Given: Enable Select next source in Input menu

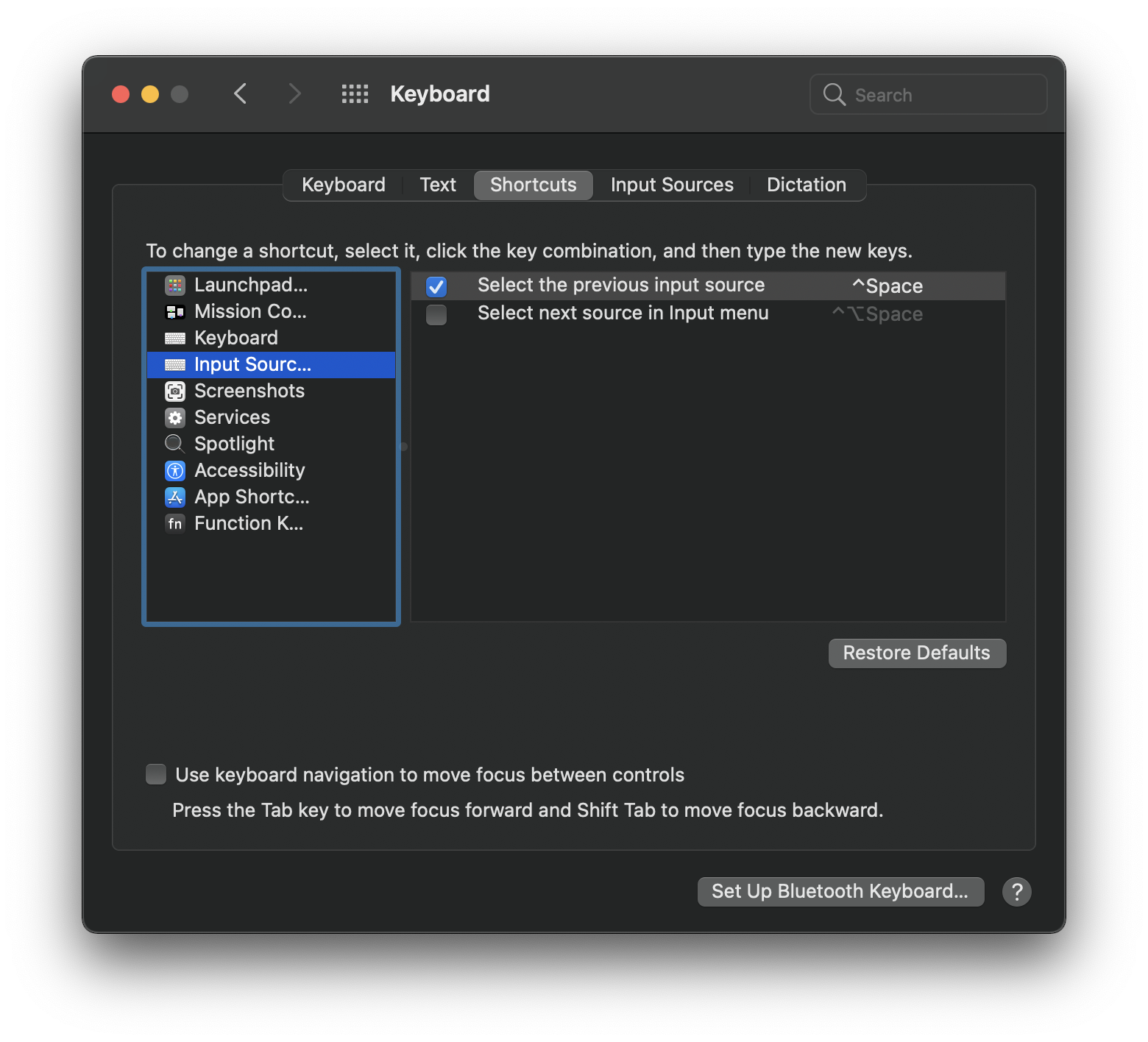Looking at the screenshot, I should (x=436, y=314).
